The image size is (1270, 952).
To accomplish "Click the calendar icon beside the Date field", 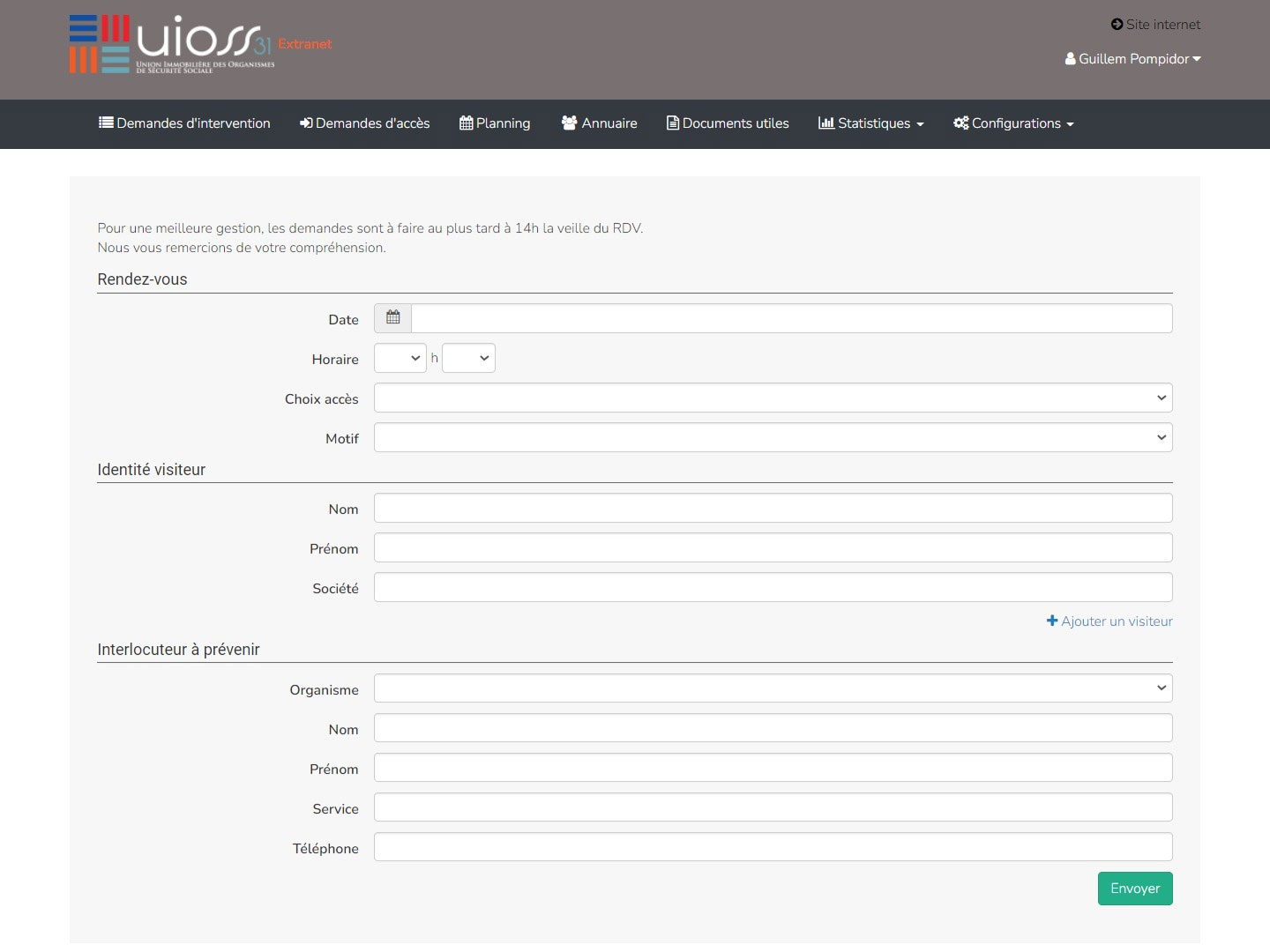I will tap(393, 318).
